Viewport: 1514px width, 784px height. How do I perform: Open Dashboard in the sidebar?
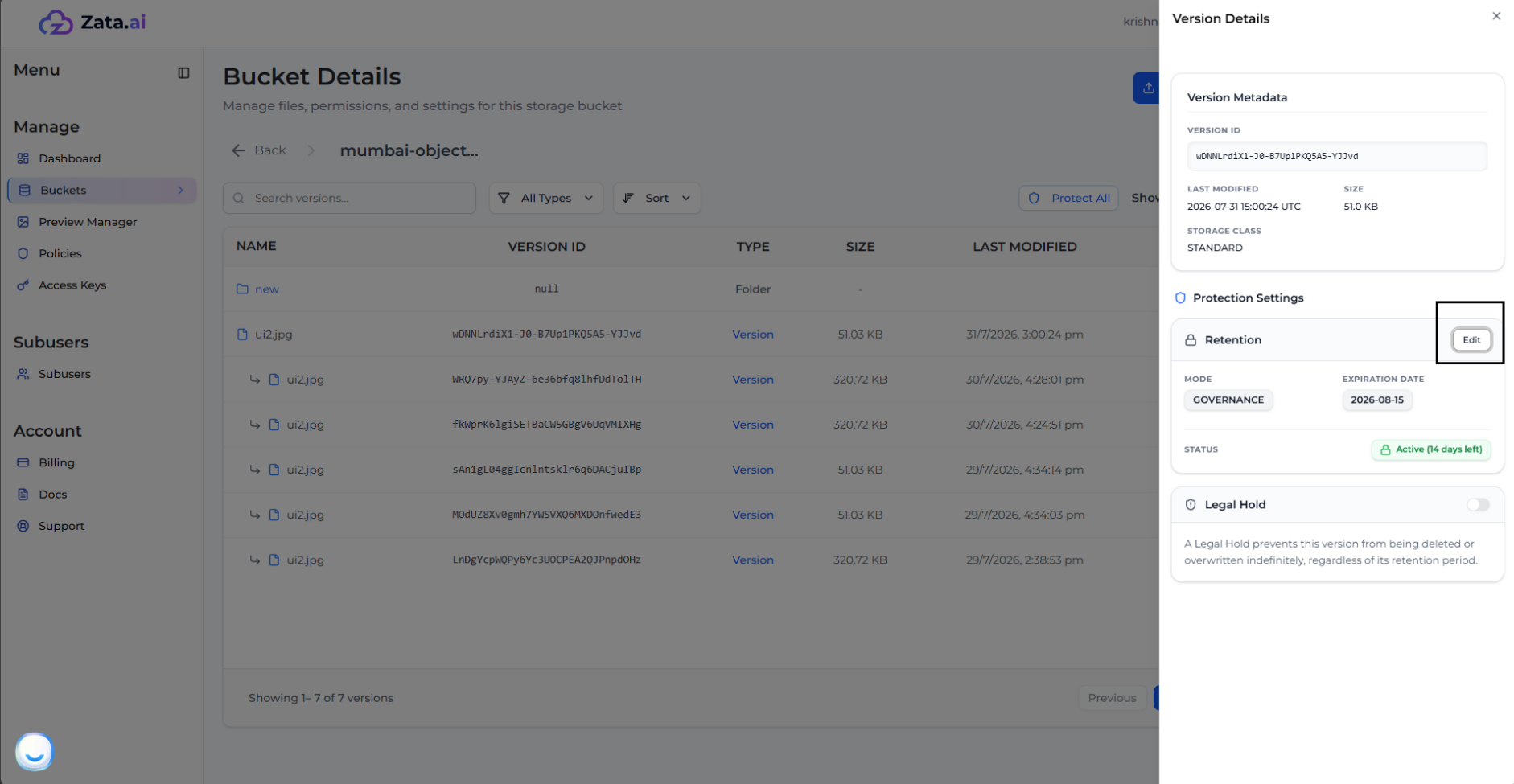pyautogui.click(x=69, y=158)
